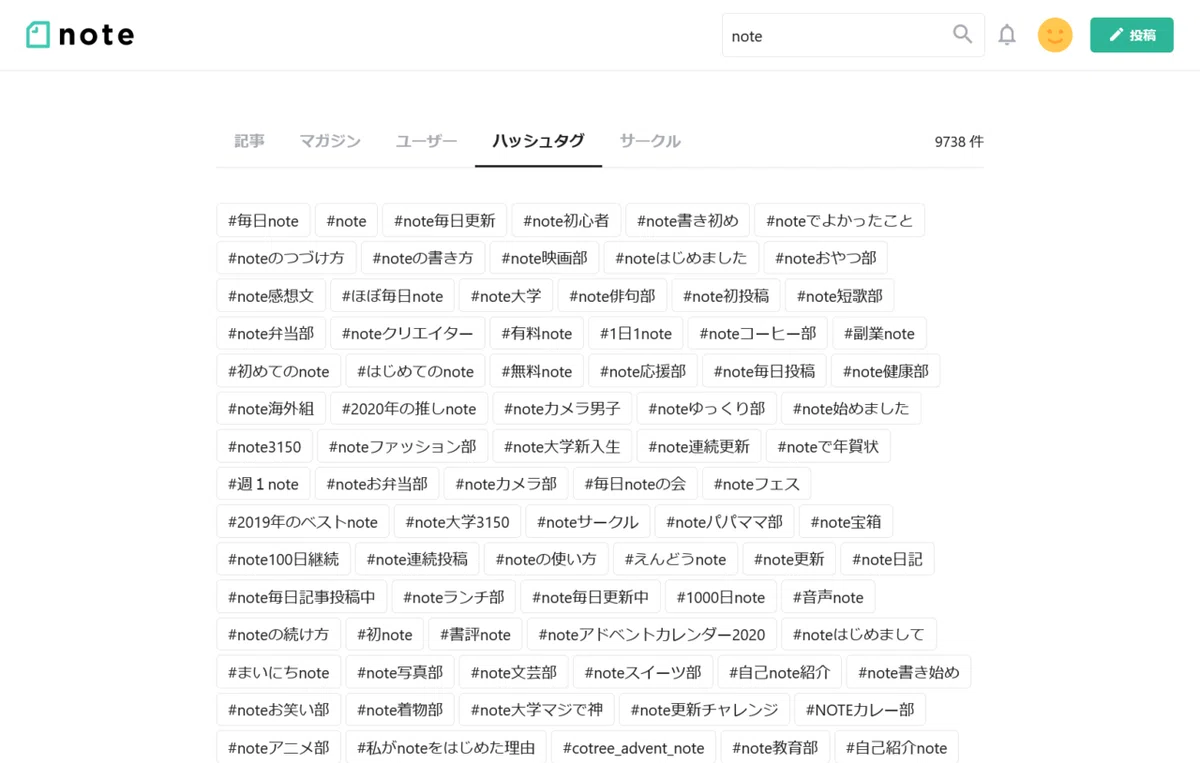This screenshot has width=1200, height=763.
Task: Open the #無料note hashtag
Action: coord(537,371)
